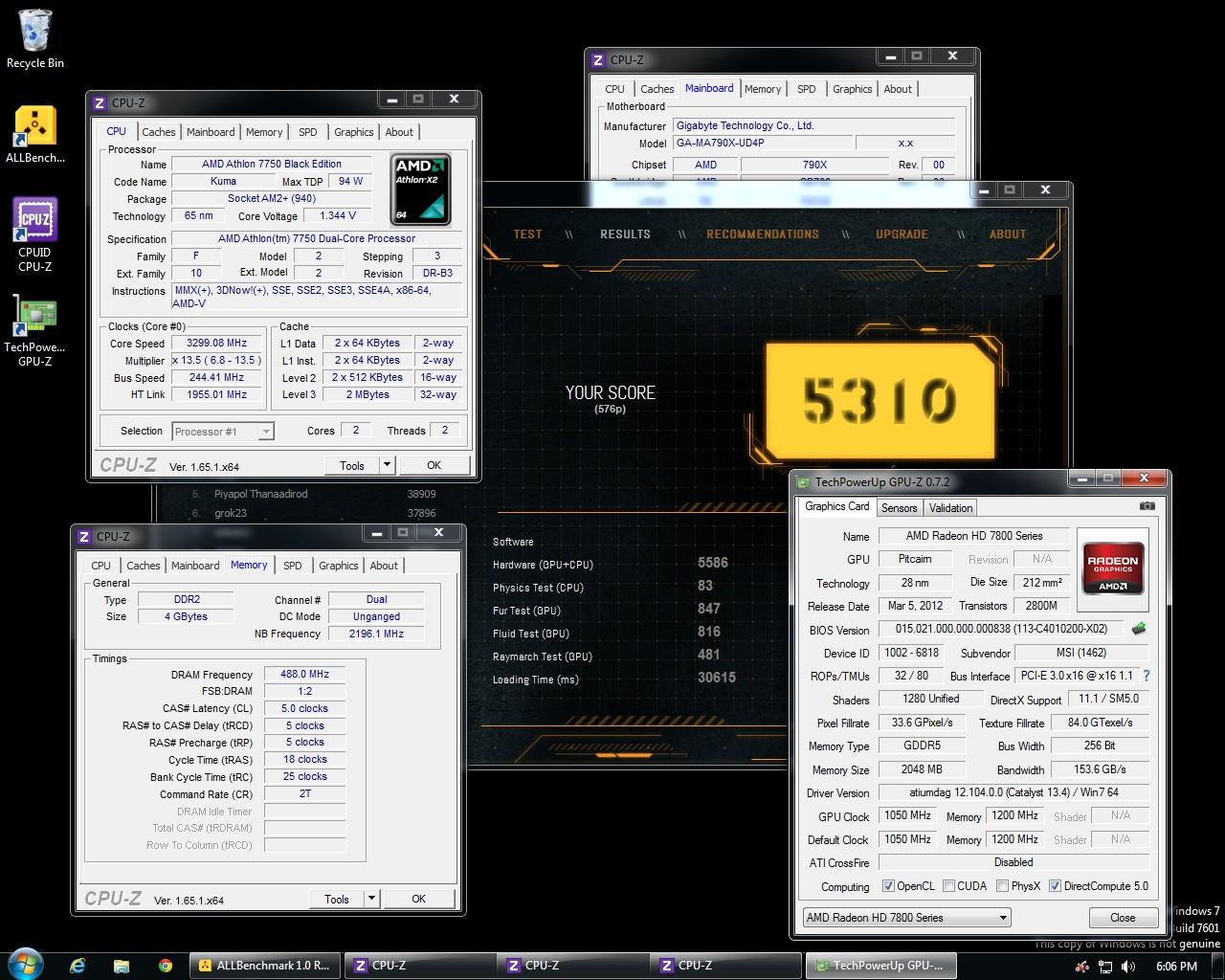Open Tools dropdown arrow in Memory window
The image size is (1225, 980).
tap(371, 899)
